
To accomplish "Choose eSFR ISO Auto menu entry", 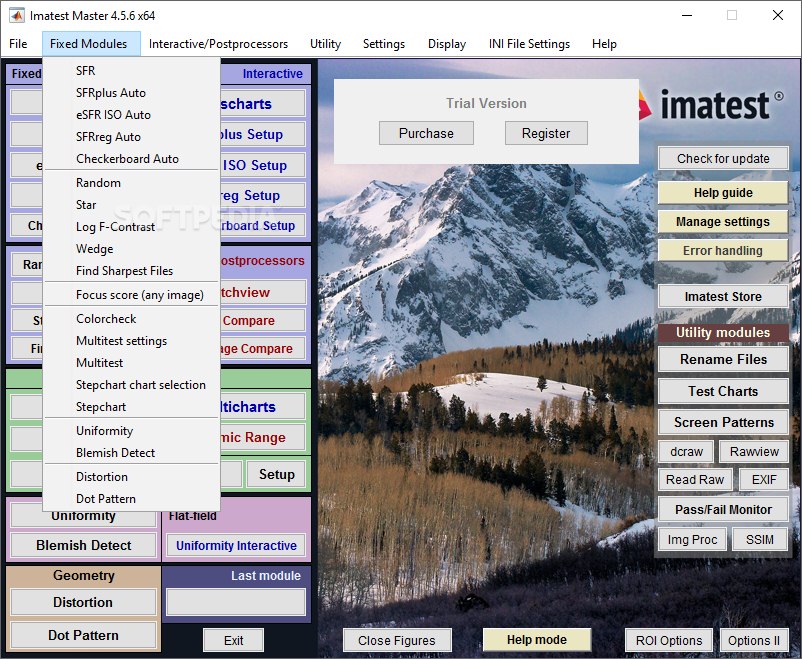I will point(132,115).
